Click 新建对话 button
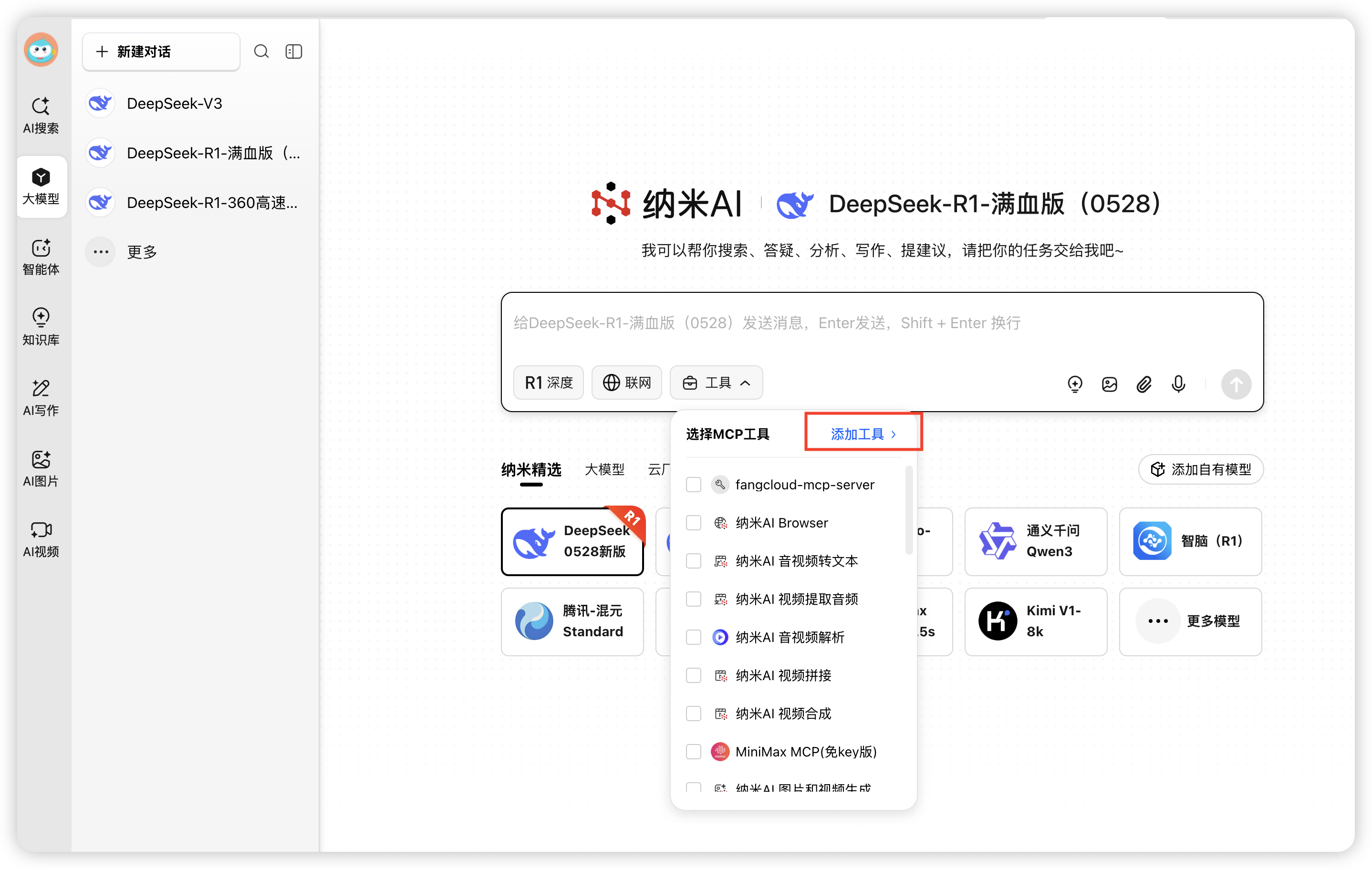The width and height of the screenshot is (1372, 869). tap(161, 52)
